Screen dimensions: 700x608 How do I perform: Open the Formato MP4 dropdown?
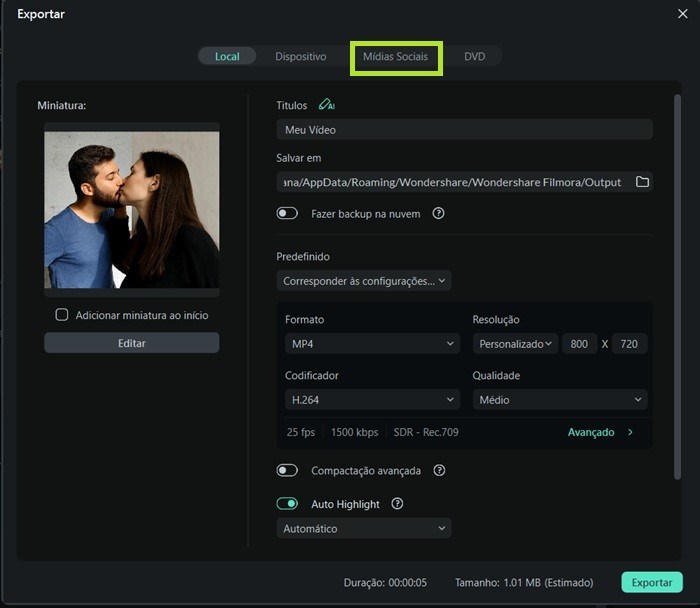click(372, 344)
